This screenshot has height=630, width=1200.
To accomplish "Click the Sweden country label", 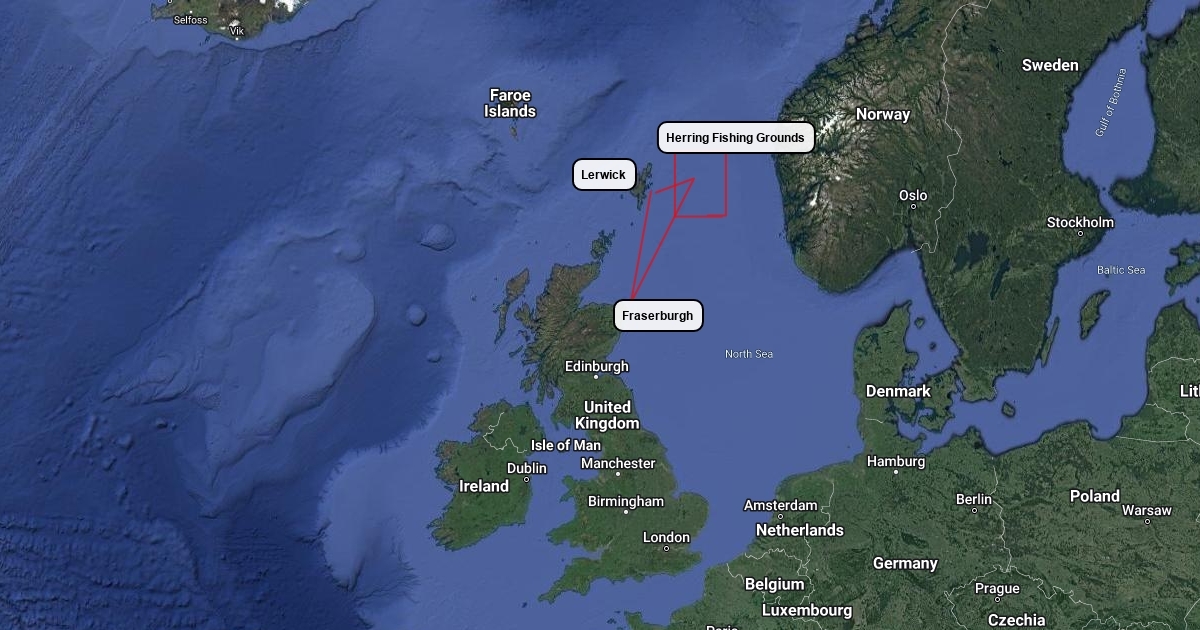I will [1050, 65].
